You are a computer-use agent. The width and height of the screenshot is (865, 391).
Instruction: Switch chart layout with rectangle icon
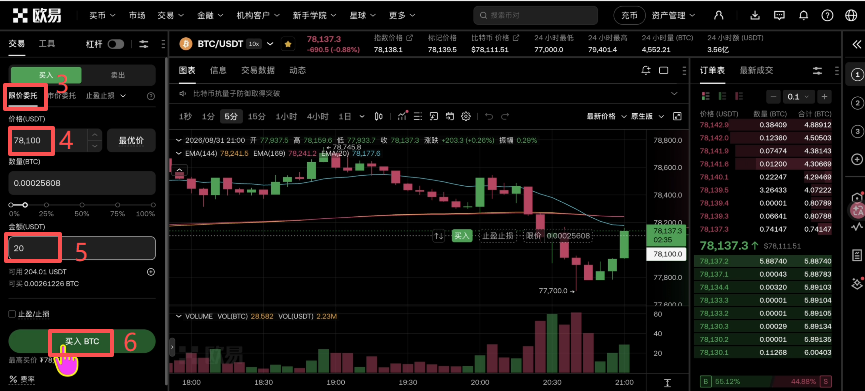tap(664, 70)
